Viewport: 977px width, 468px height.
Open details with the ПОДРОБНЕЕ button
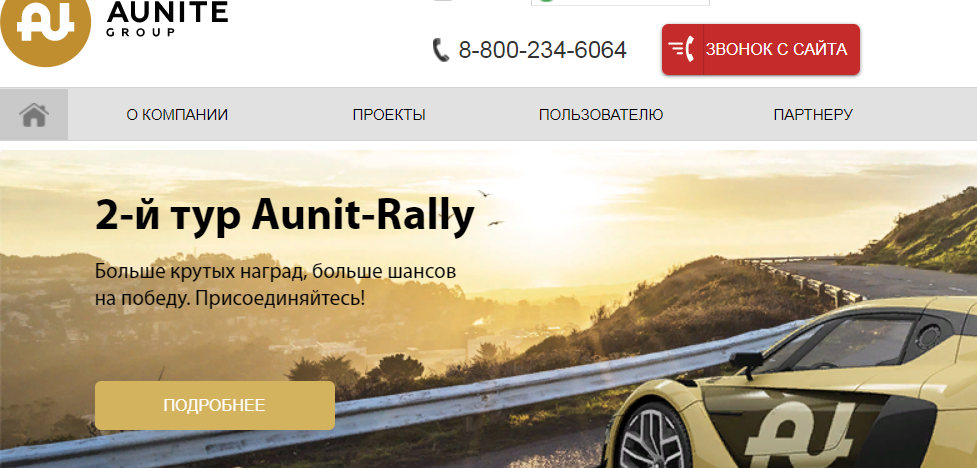[215, 405]
